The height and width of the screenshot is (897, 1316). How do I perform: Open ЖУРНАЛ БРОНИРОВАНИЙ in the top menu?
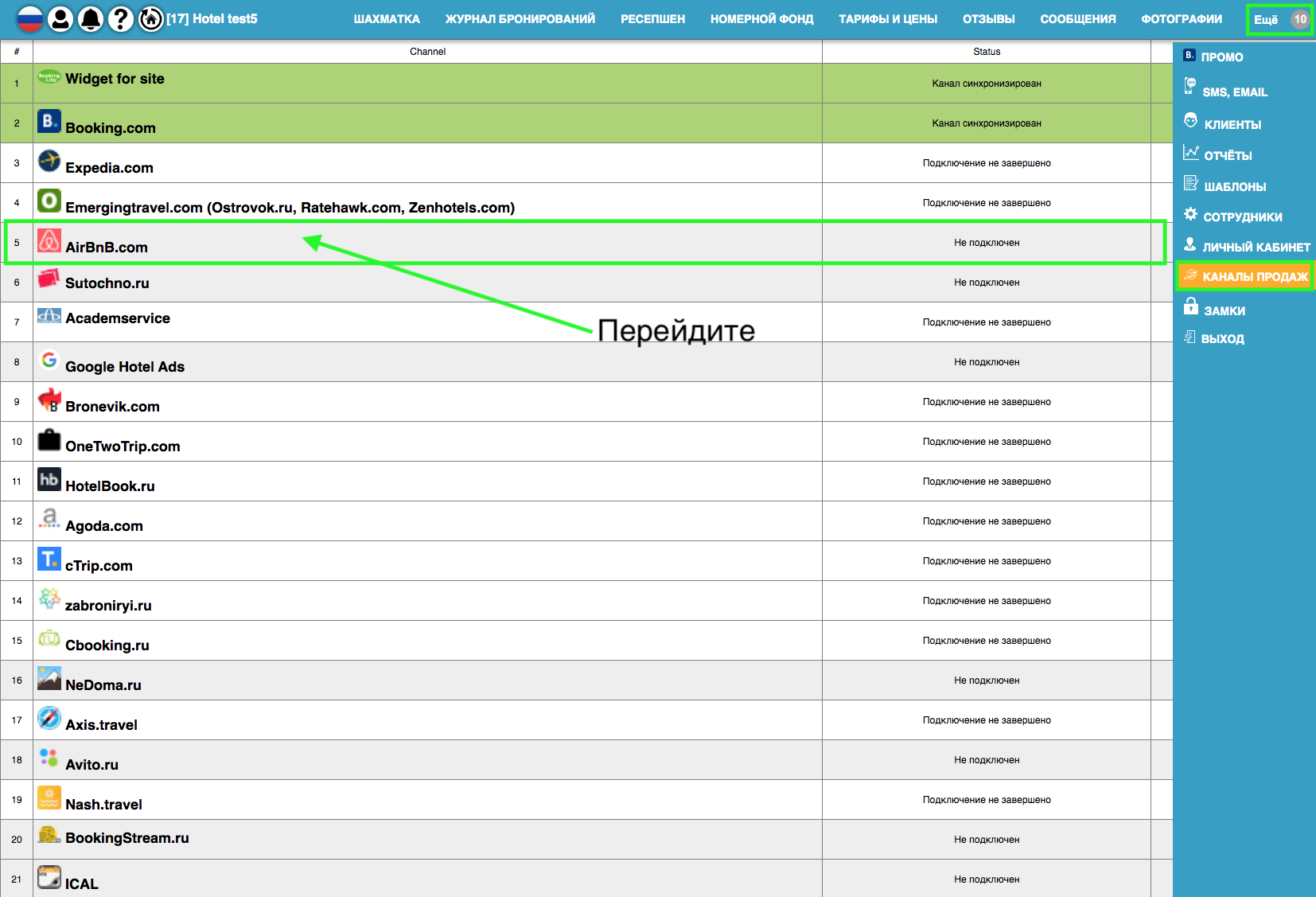point(520,19)
